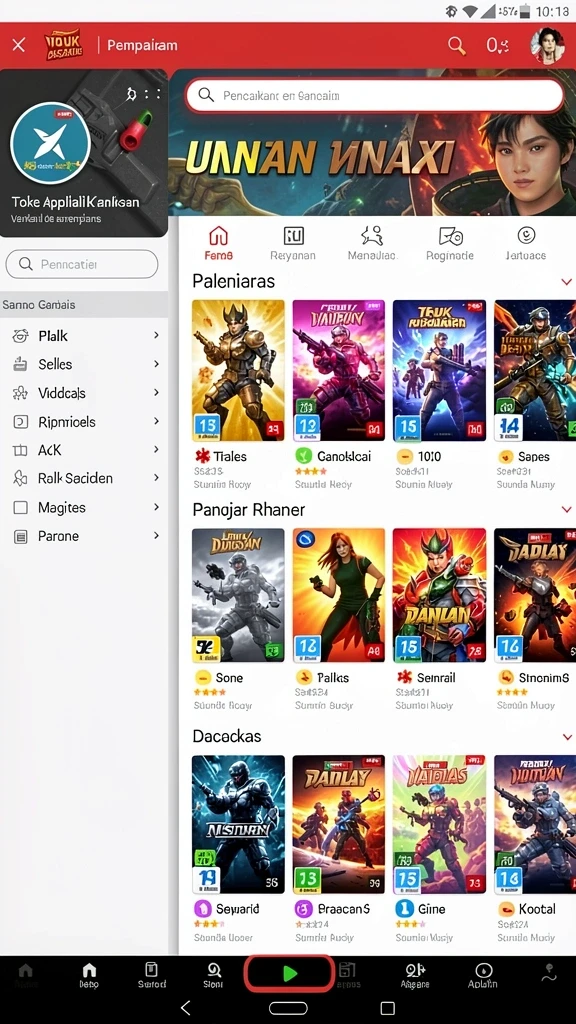Screen dimensions: 576x1024
Task: Focus the Penncatier sidebar search field
Action: 82,264
